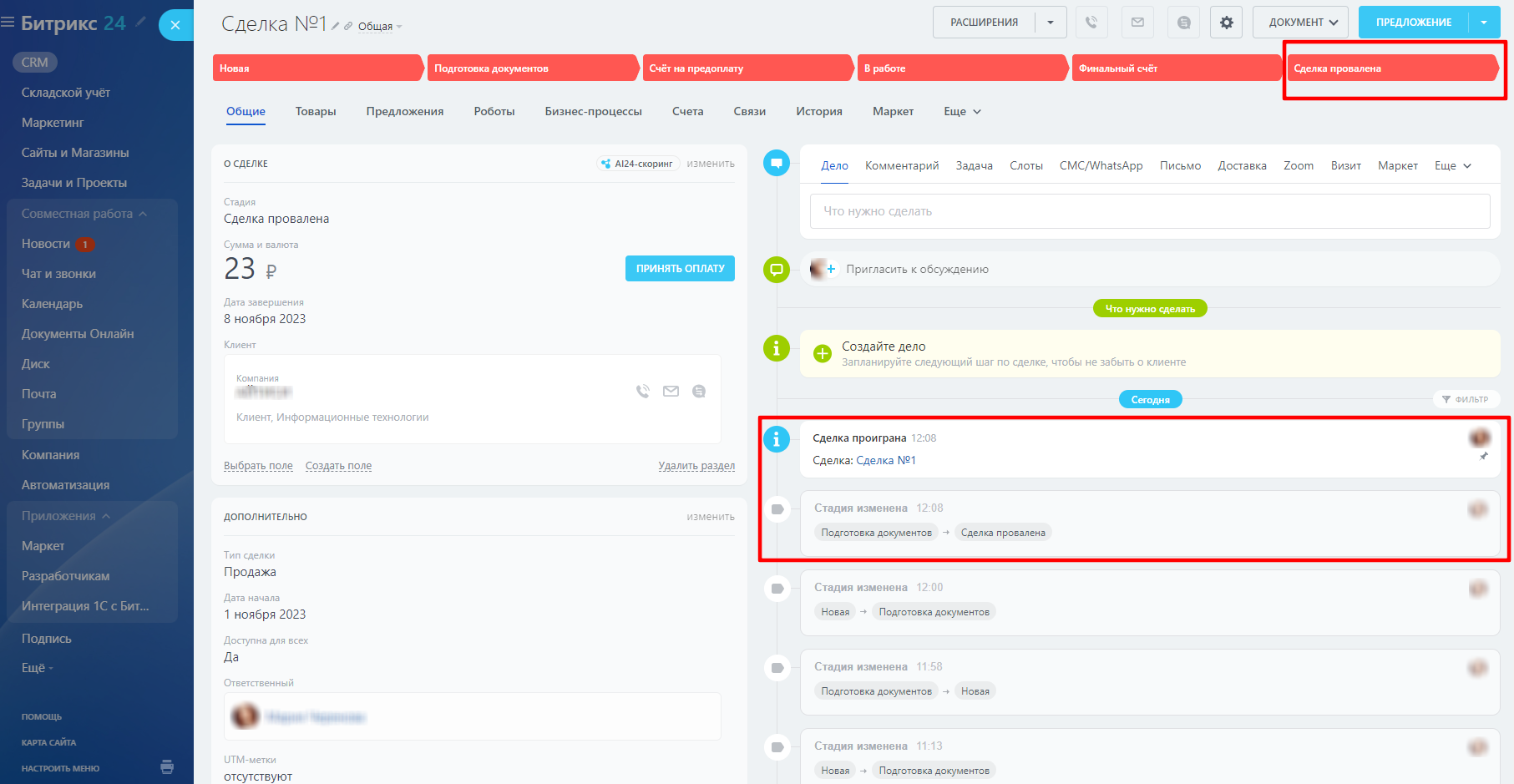Focus the Что нужно сделать input field
The height and width of the screenshot is (784, 1514).
(1150, 211)
